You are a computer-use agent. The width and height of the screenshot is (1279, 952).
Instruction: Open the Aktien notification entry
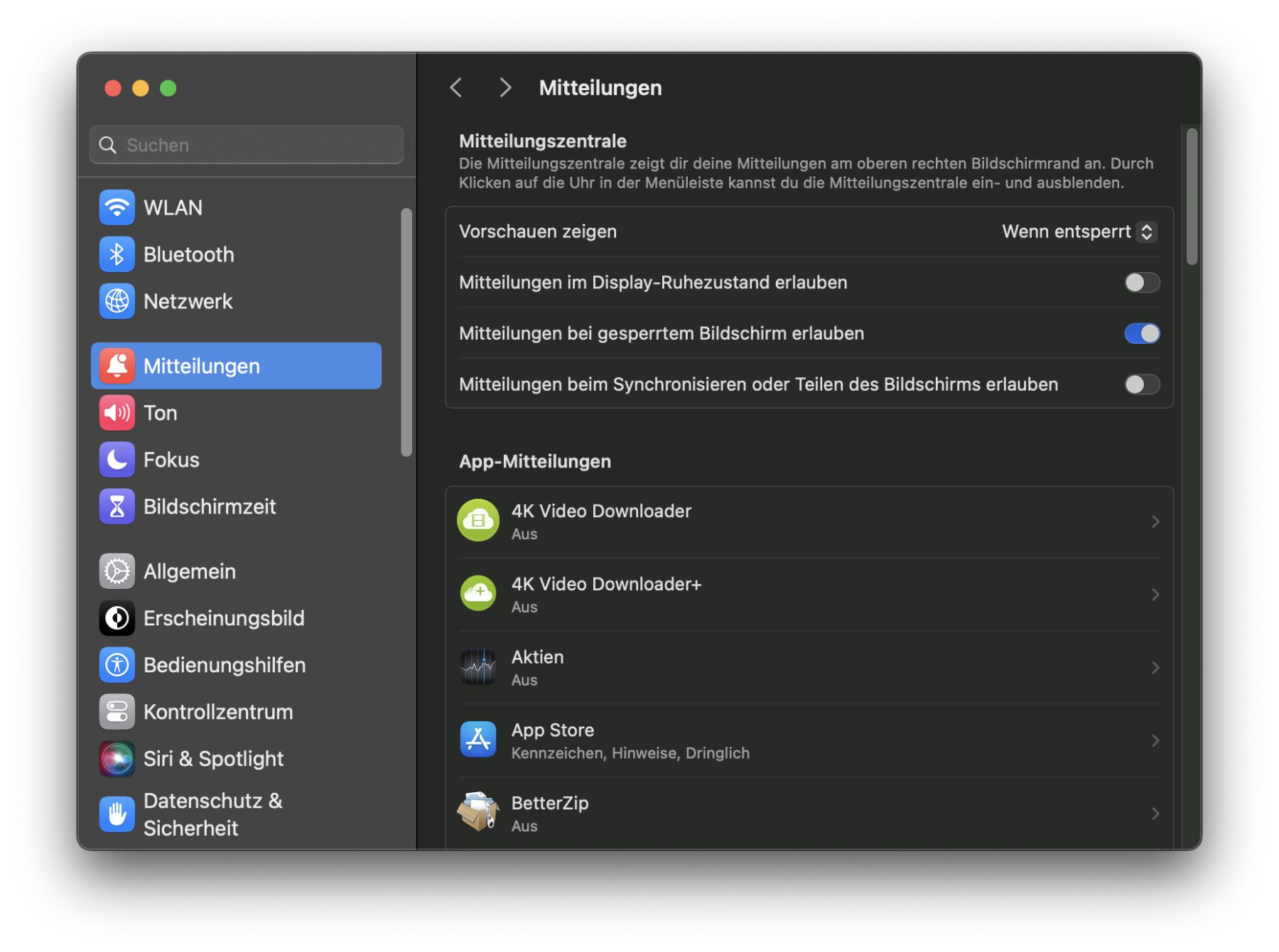pyautogui.click(x=809, y=668)
